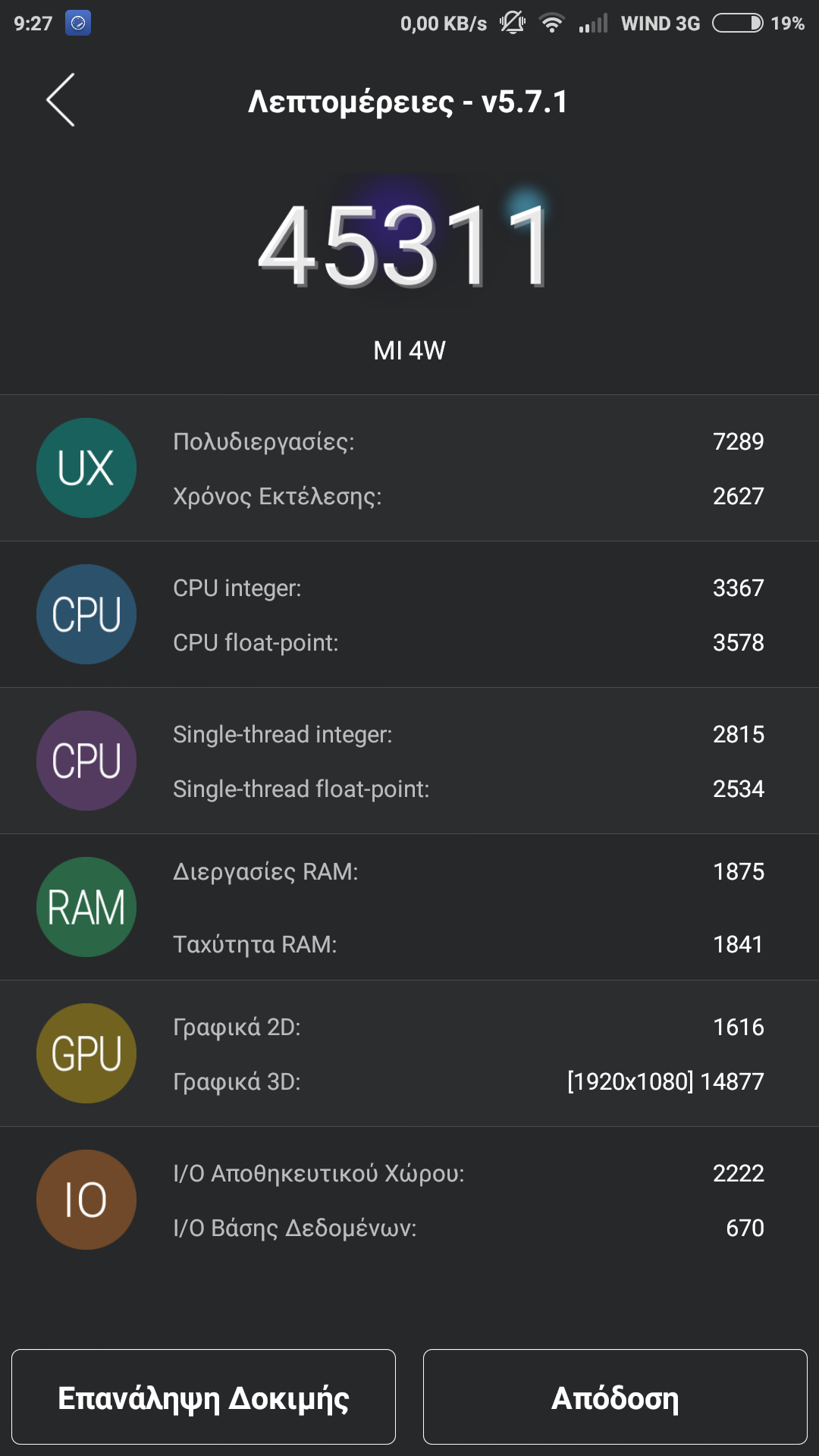Tap the blue app notification icon in status bar
Viewport: 819px width, 1456px height.
pyautogui.click(x=78, y=23)
